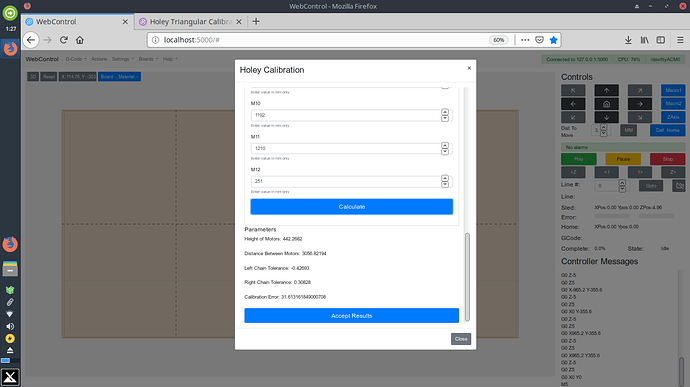
Task: Open the Firefox hamburger menu
Action: pyautogui.click(x=680, y=40)
